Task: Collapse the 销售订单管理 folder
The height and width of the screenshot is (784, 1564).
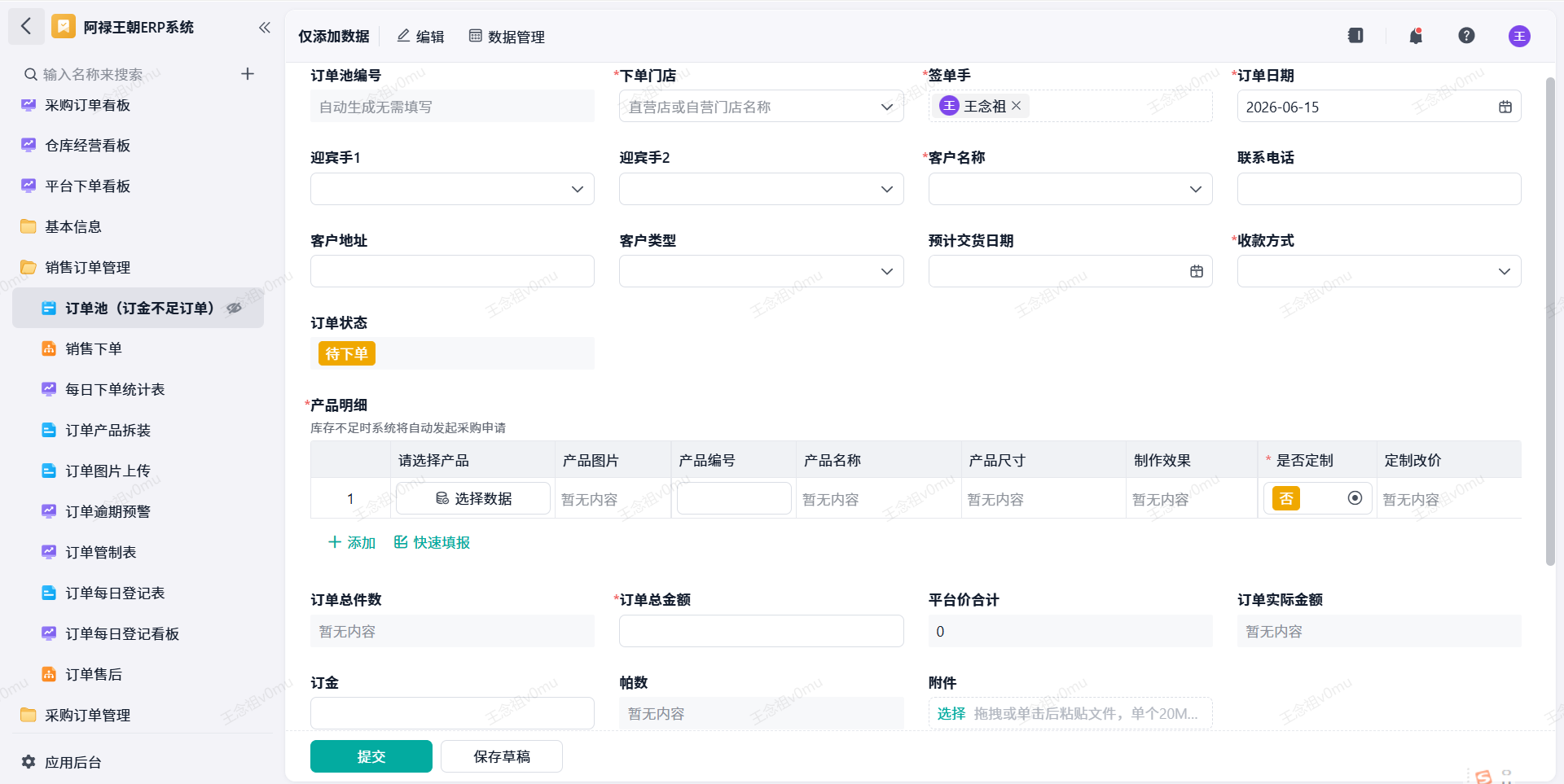Action: tap(88, 267)
